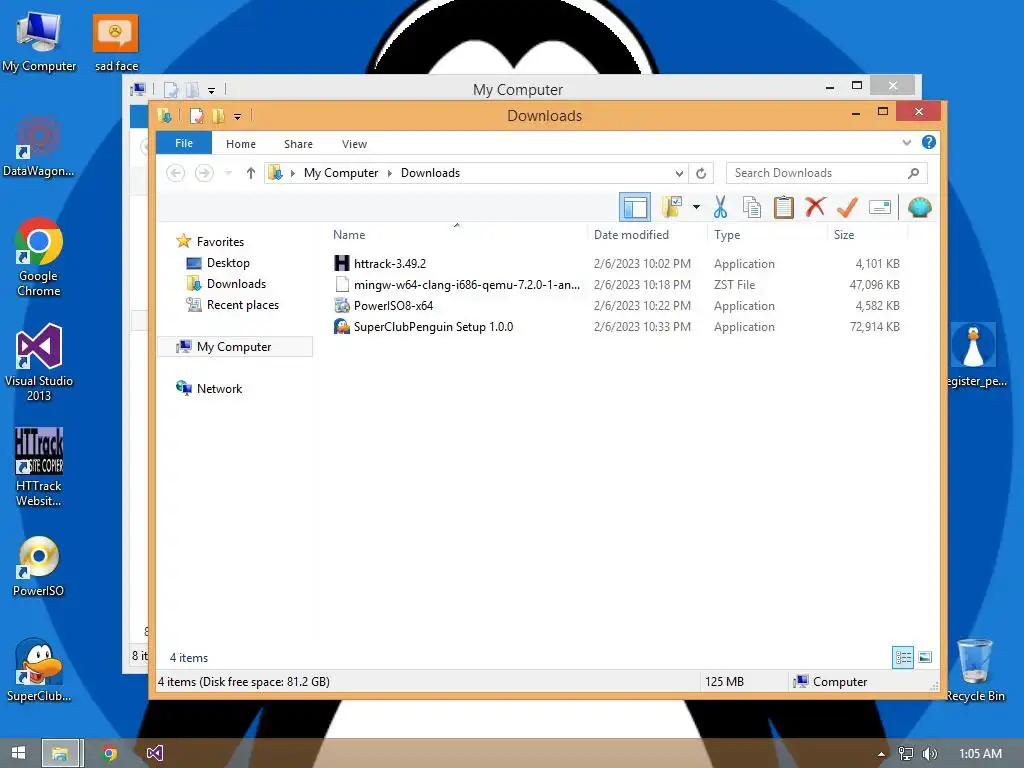Select Network in navigation pane
1024x768 pixels.
click(x=219, y=389)
